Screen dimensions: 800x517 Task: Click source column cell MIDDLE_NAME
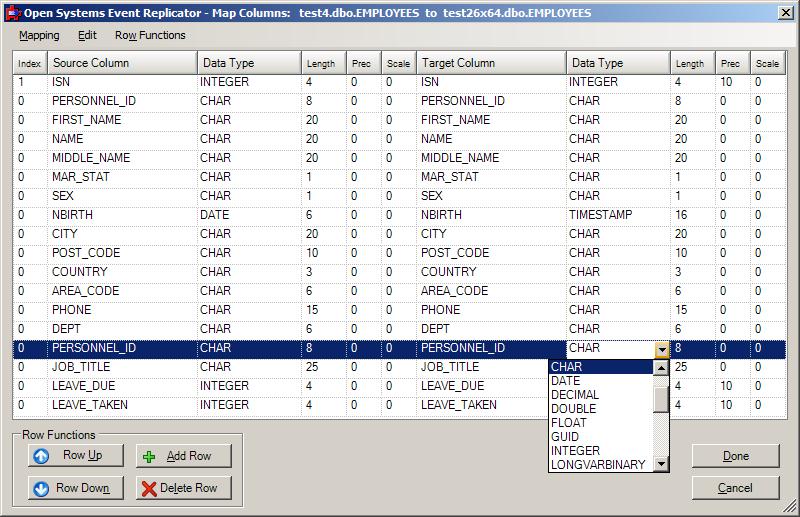[122, 158]
